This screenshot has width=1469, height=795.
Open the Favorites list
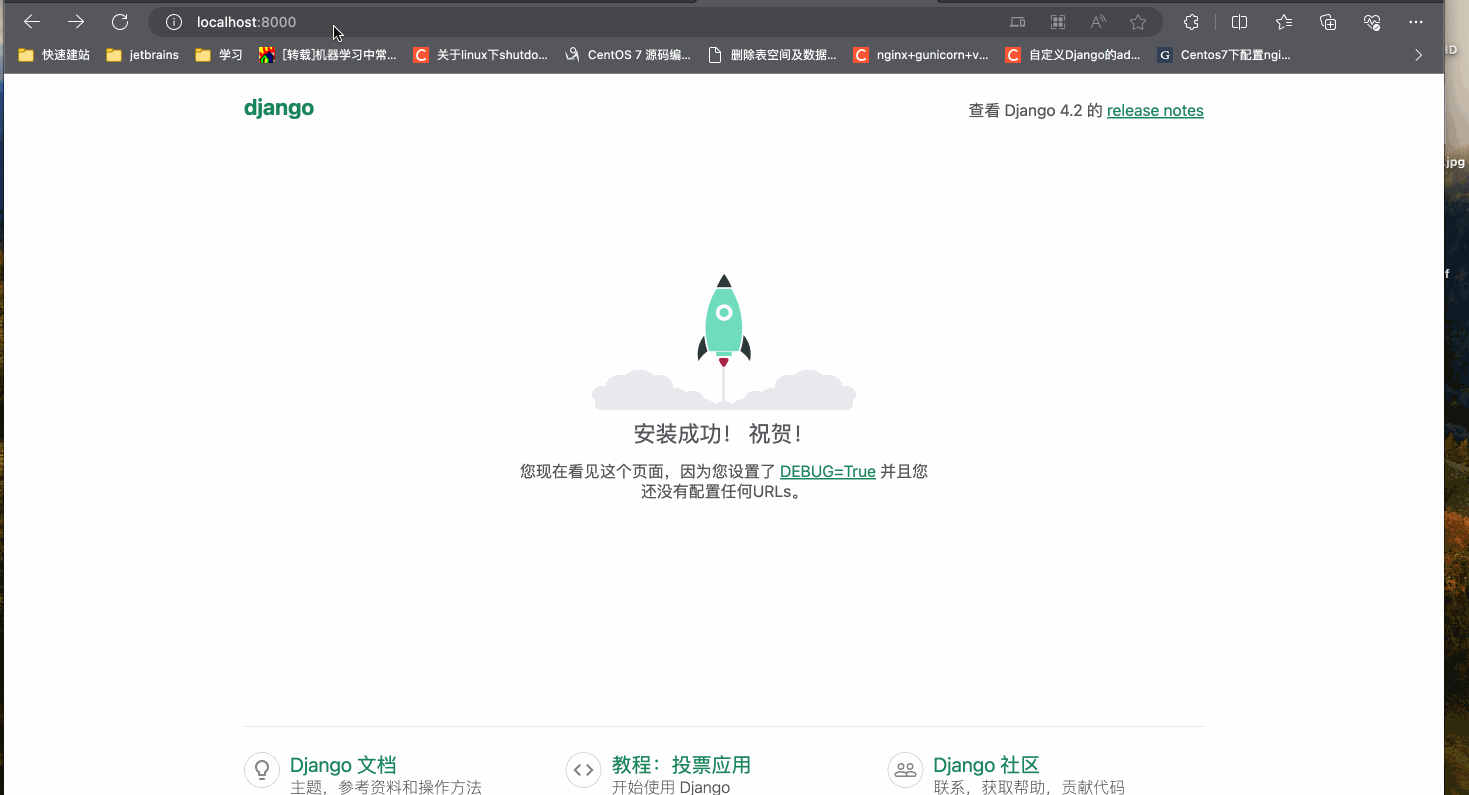pos(1284,22)
